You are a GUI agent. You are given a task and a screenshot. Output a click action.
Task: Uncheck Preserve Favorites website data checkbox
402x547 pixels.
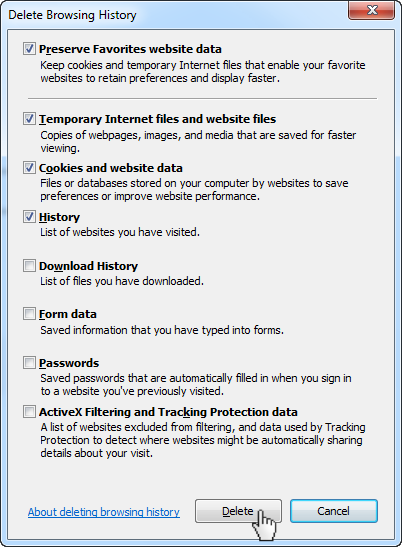[29, 48]
